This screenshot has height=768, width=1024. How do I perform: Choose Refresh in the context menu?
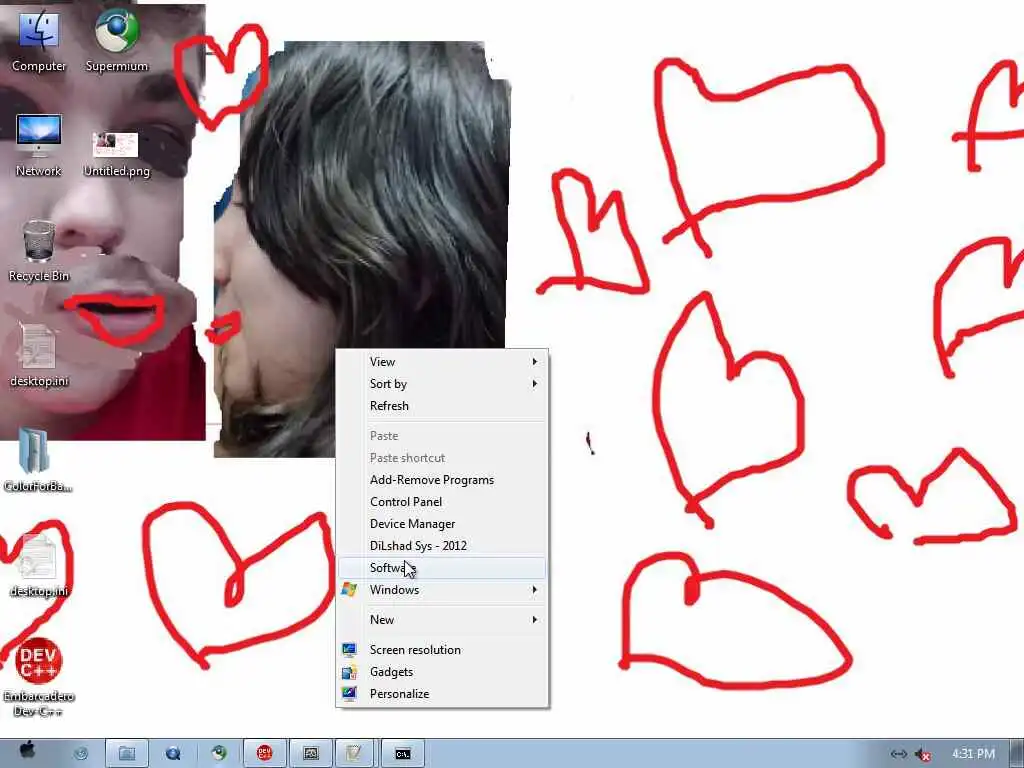click(x=442, y=406)
